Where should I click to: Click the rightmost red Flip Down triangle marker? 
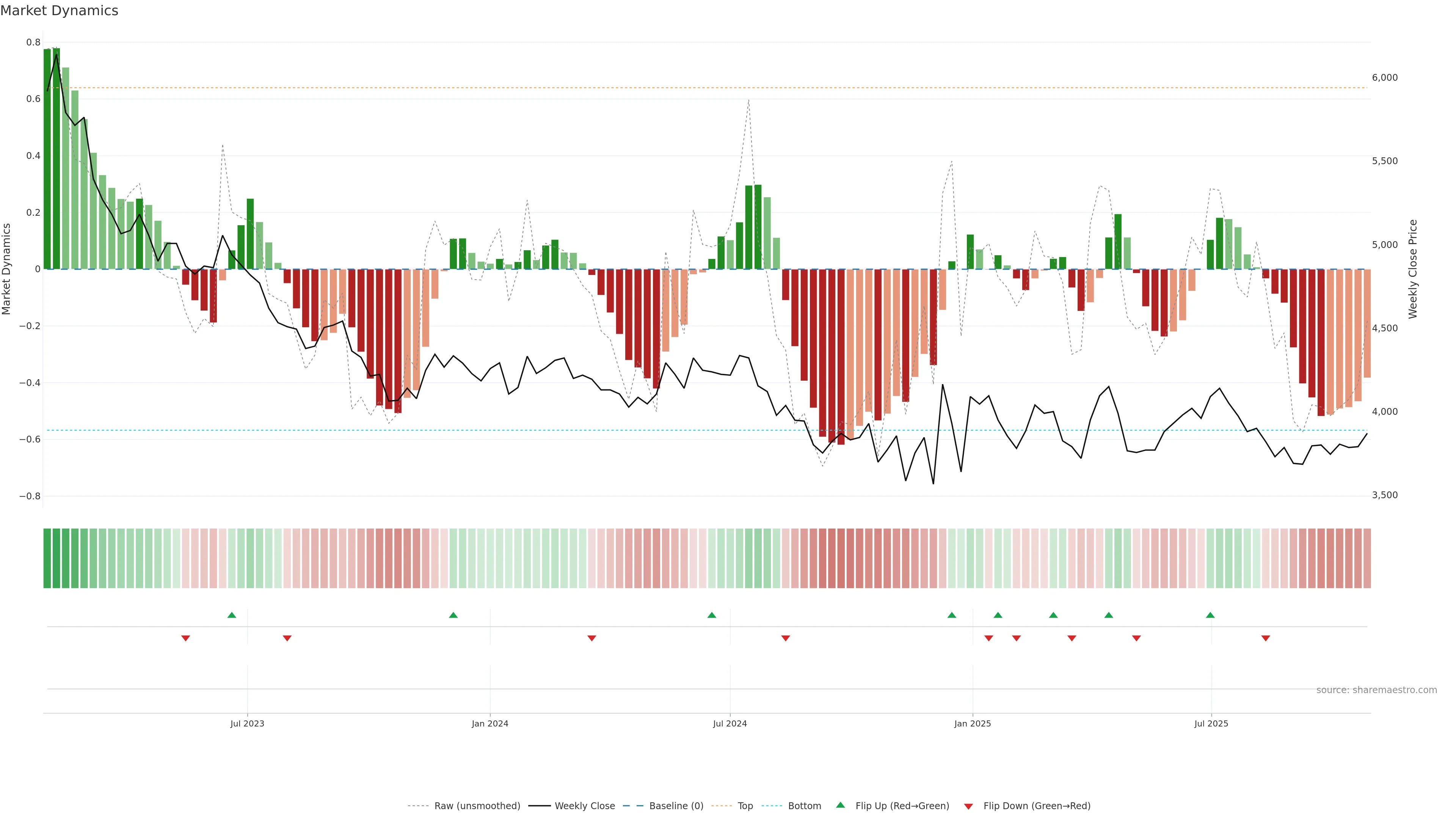1266,638
